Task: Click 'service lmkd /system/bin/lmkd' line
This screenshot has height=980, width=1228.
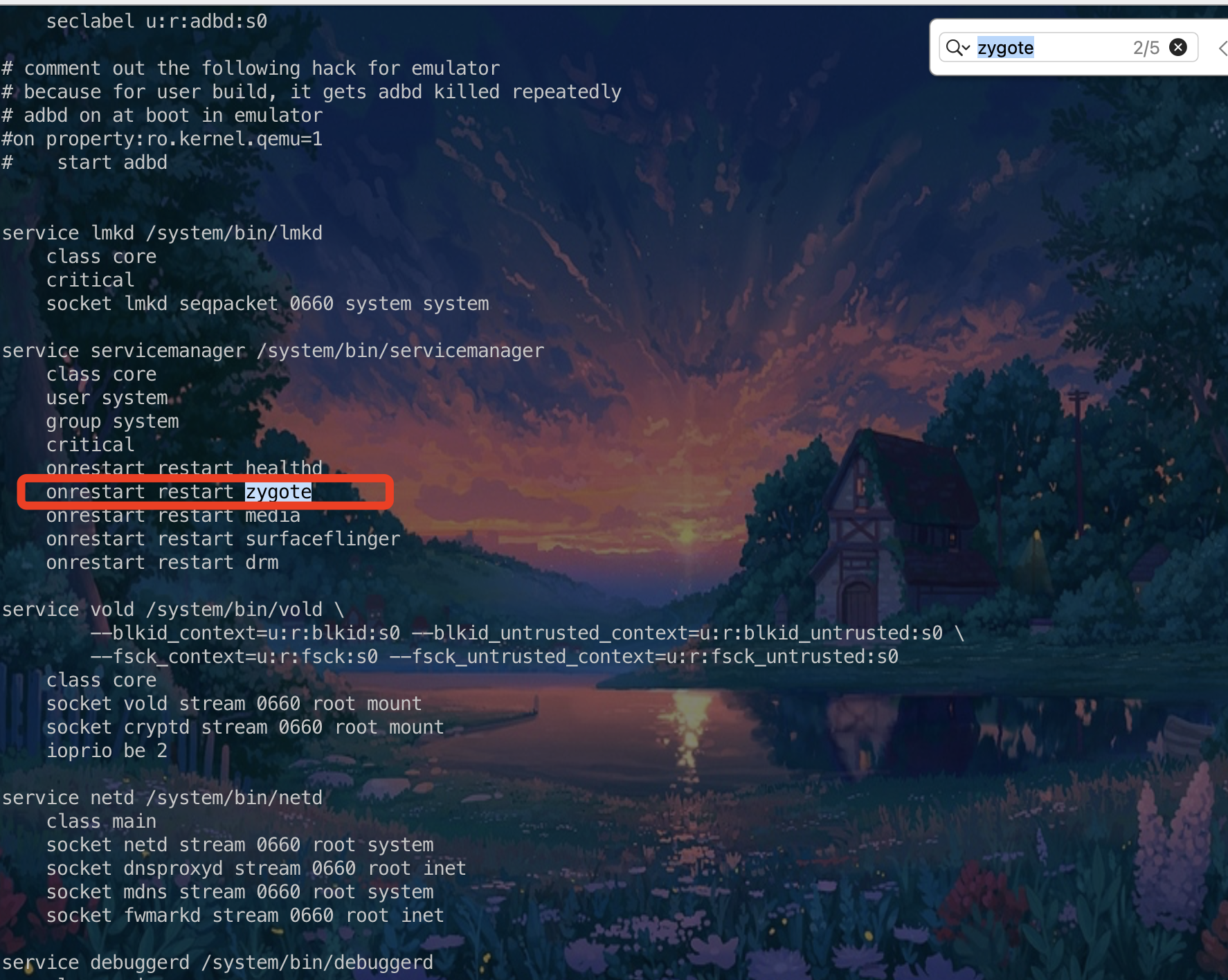Action: [x=162, y=233]
